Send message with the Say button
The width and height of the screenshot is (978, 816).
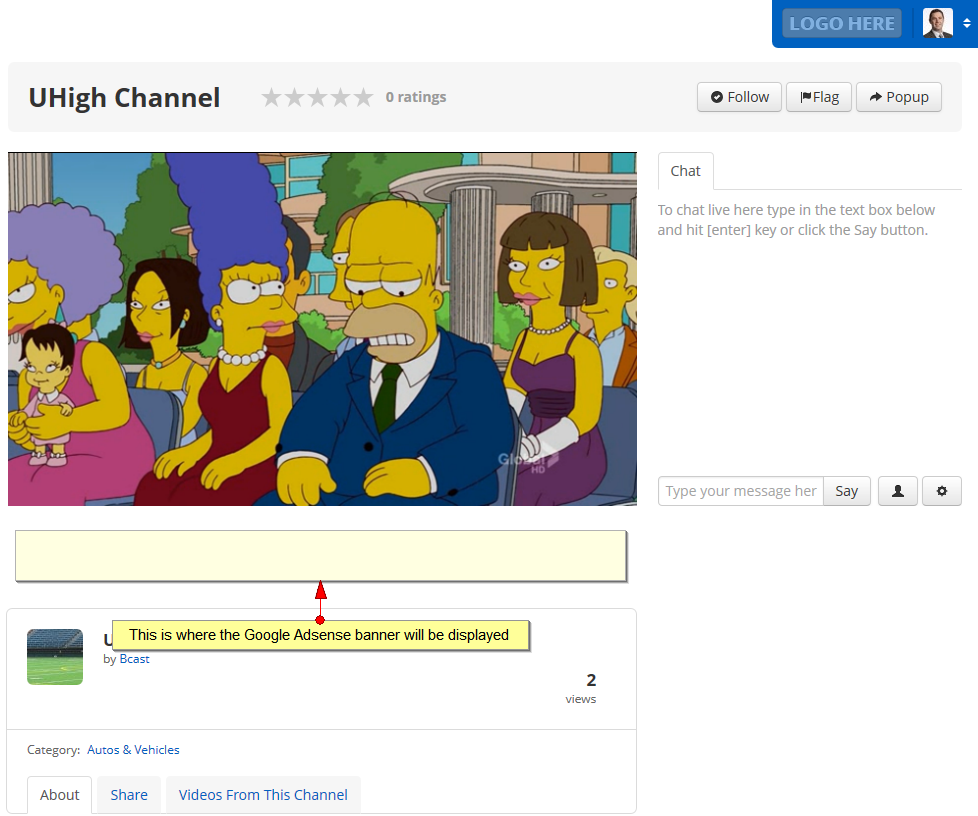(x=846, y=491)
